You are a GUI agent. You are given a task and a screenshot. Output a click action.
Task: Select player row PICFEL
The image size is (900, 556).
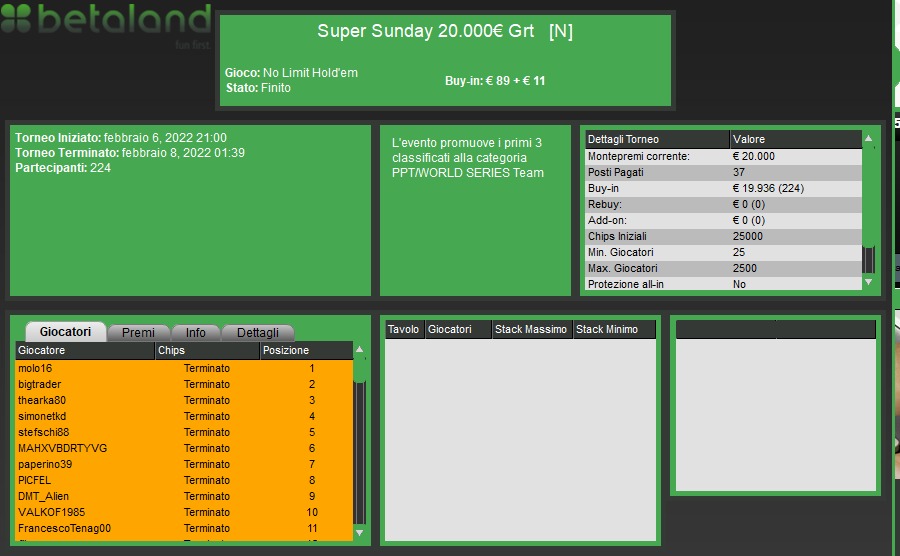(x=184, y=481)
